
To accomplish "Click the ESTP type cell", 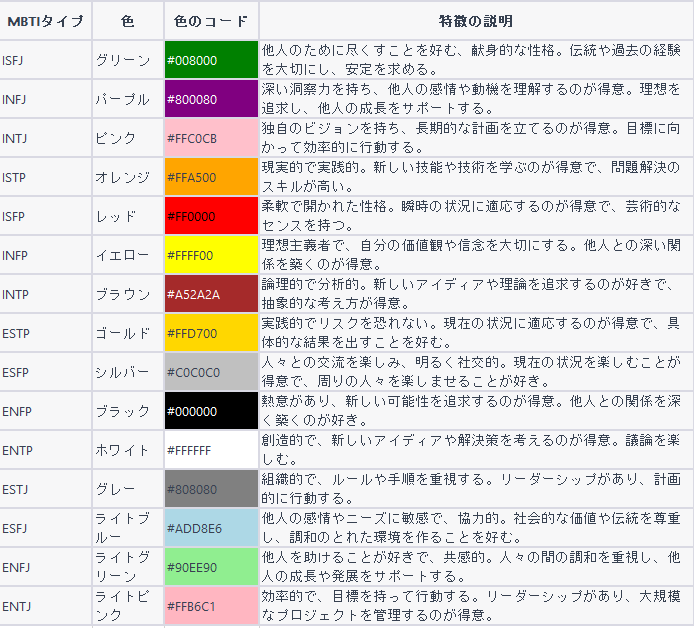I will 46,333.
